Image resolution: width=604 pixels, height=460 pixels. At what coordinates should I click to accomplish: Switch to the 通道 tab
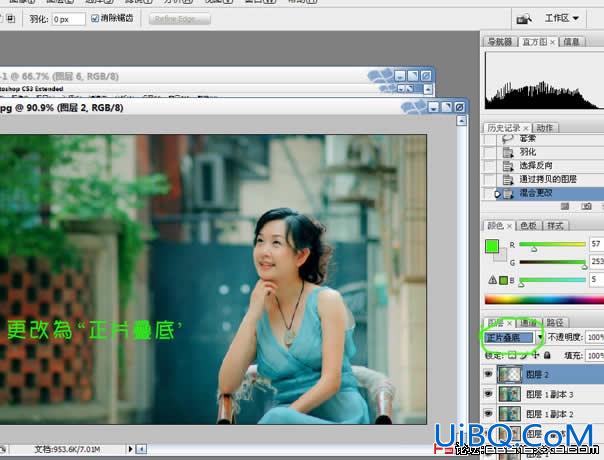point(528,322)
